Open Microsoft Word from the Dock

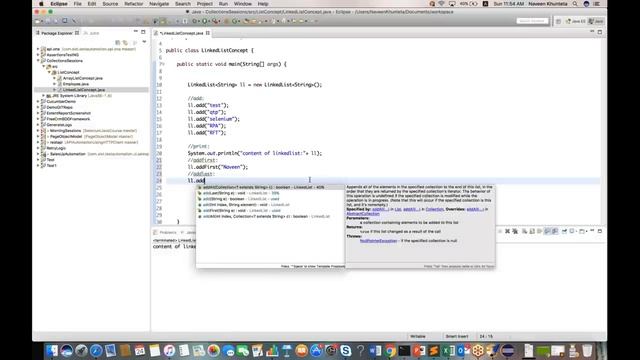point(375,351)
